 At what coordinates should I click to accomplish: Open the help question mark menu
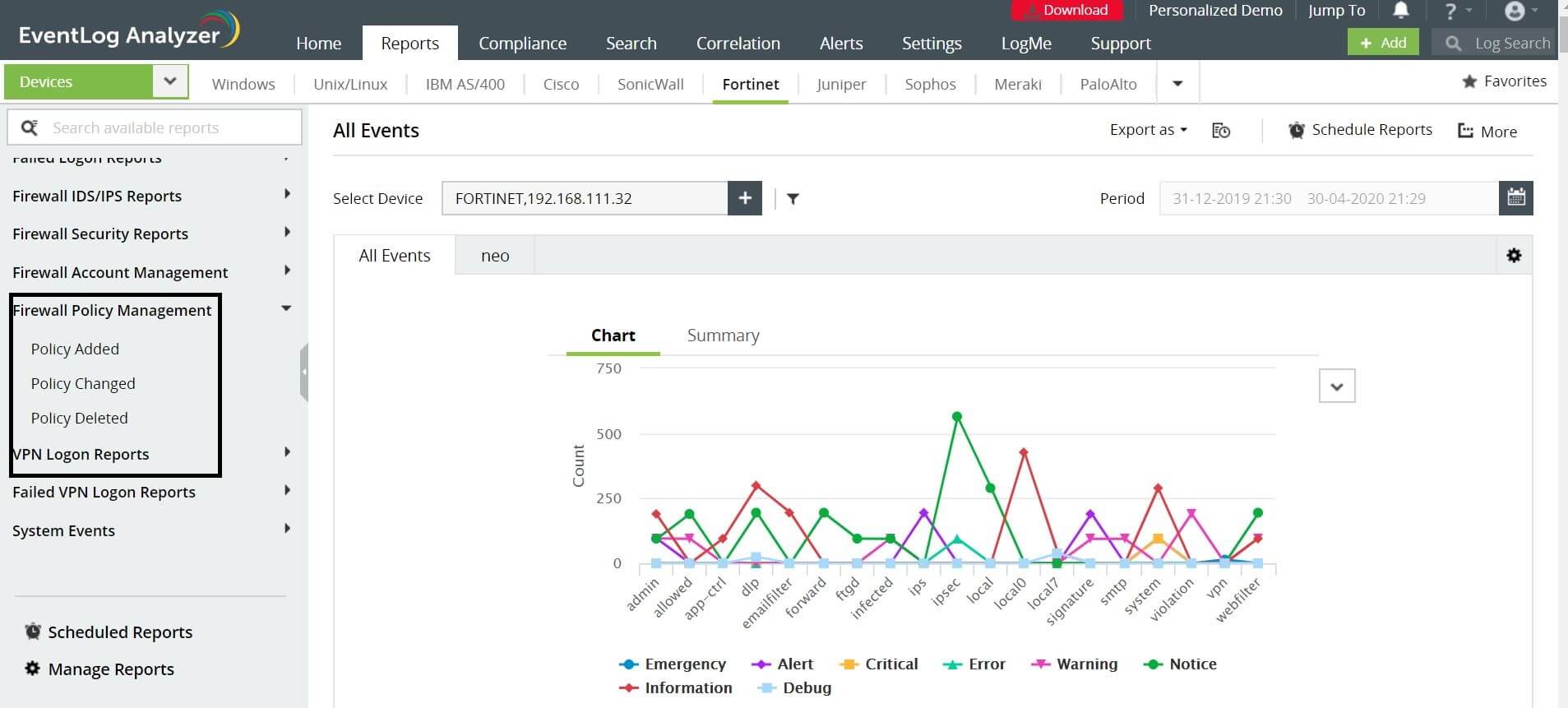coord(1450,11)
